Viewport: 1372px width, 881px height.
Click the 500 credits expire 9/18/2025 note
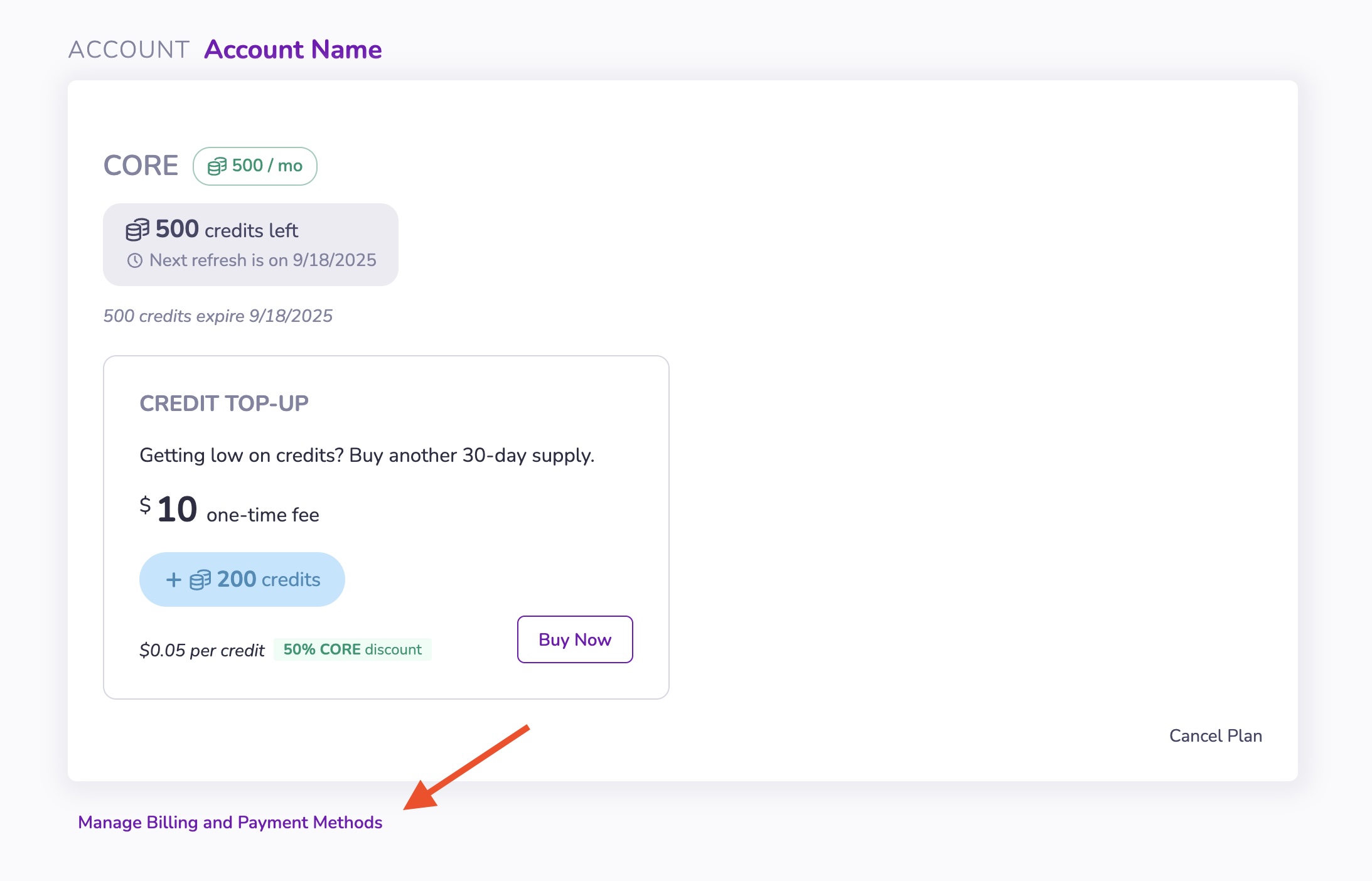pyautogui.click(x=218, y=316)
